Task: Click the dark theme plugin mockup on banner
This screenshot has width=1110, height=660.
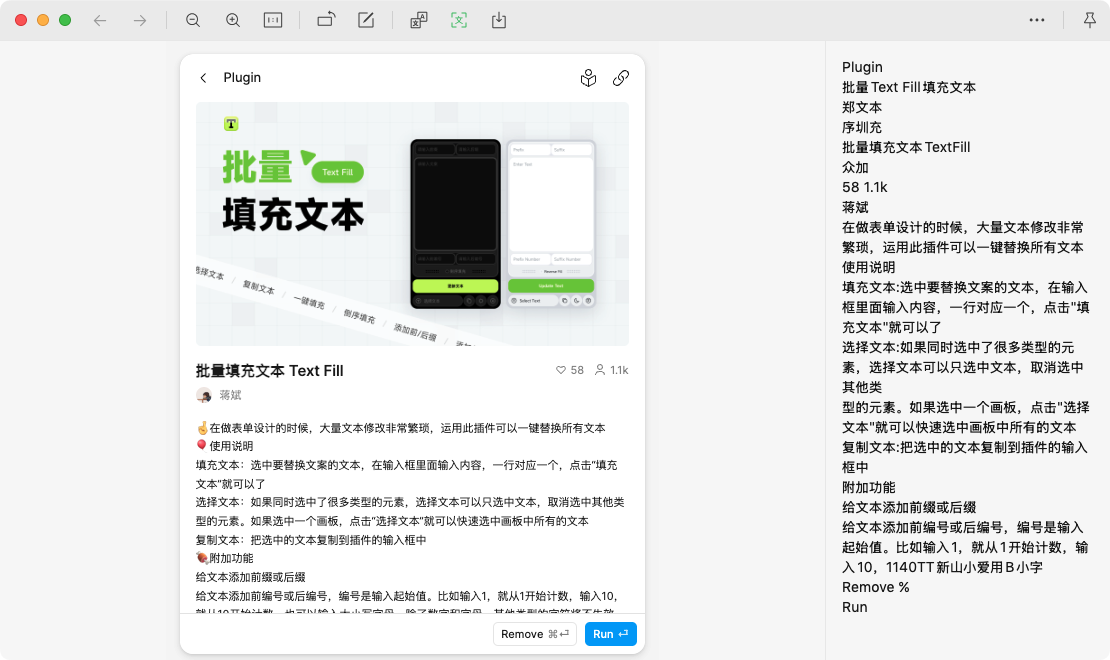Action: pos(455,224)
